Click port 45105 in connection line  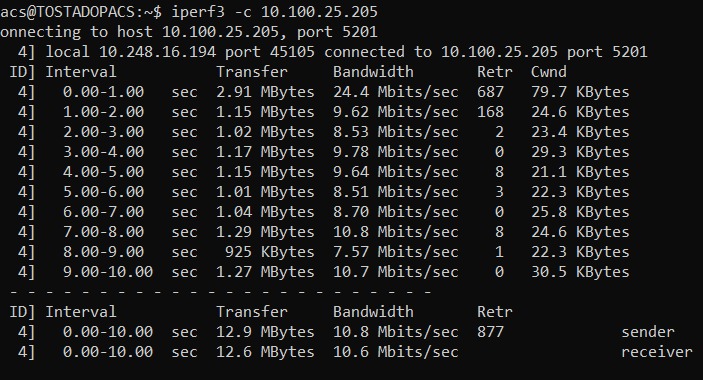(292, 52)
